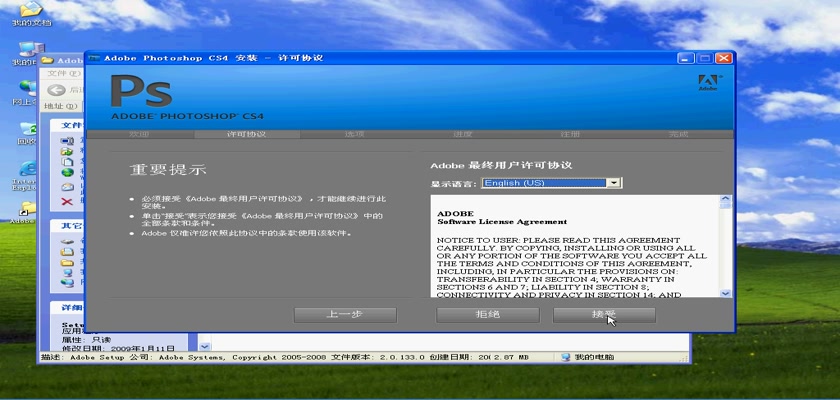Click the Explorer task pane scroll-down arrow

click(x=204, y=347)
